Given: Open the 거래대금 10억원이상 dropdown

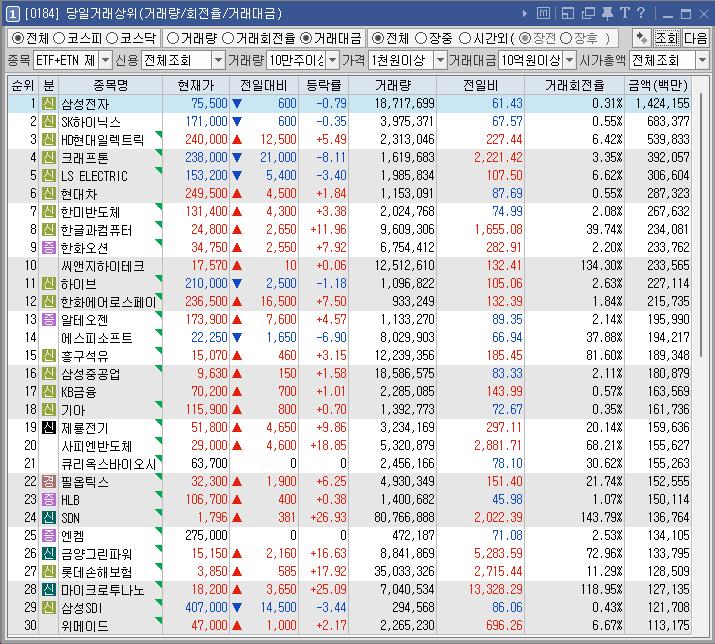Looking at the screenshot, I should 570,60.
